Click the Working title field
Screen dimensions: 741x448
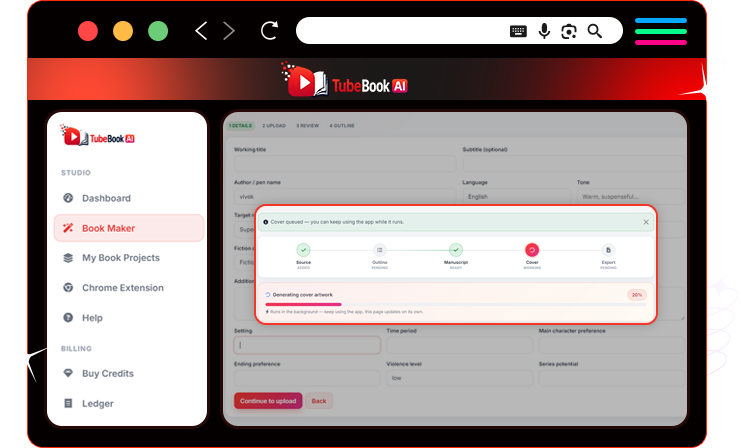[x=345, y=164]
